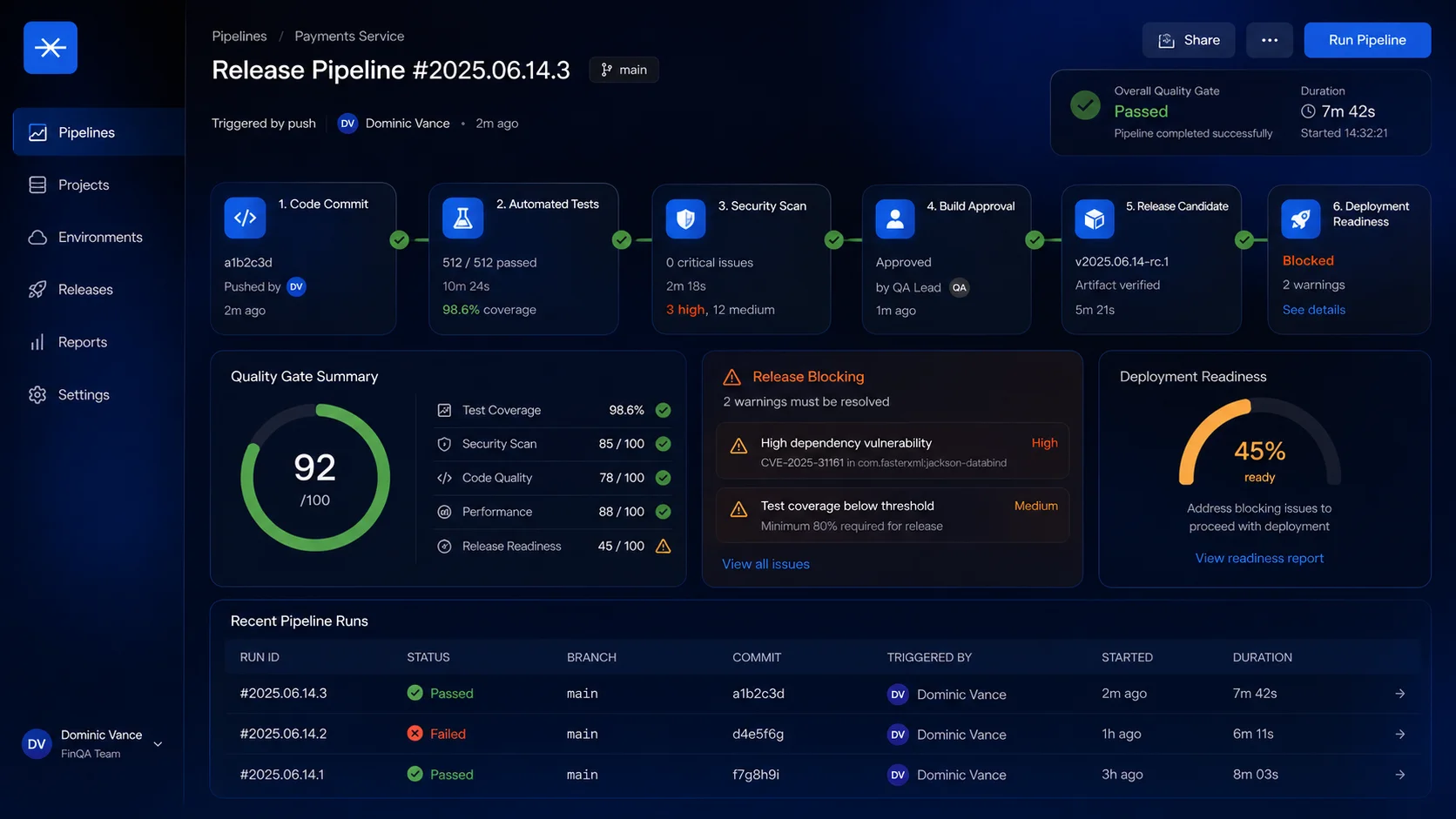Click the Release Readiness warning triangle
Screen dimensions: 1456x819
point(663,547)
